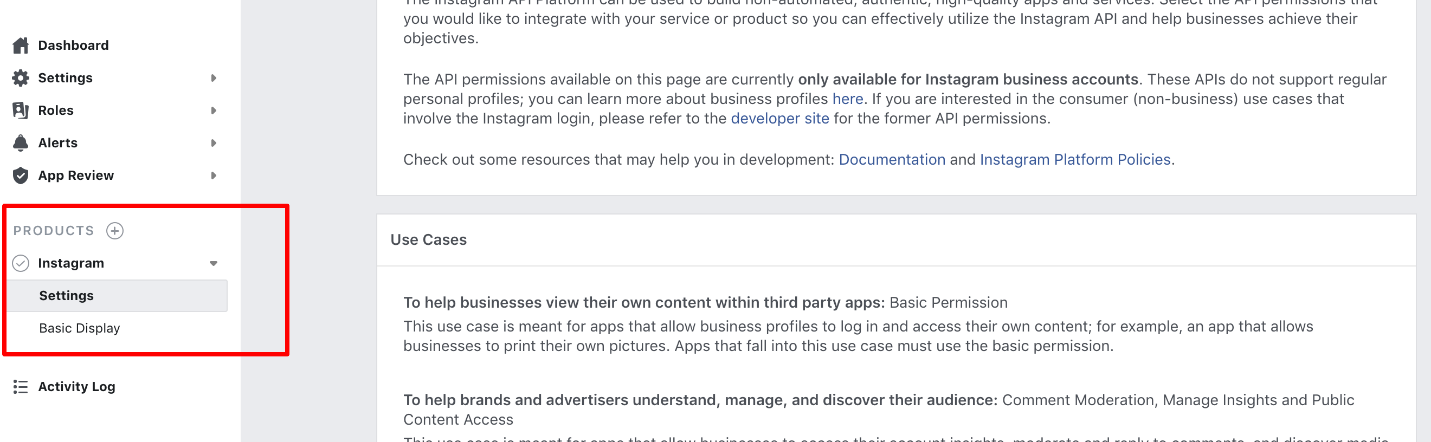The height and width of the screenshot is (442, 1431).
Task: Open the top-level Settings menu item
Action: (x=65, y=78)
